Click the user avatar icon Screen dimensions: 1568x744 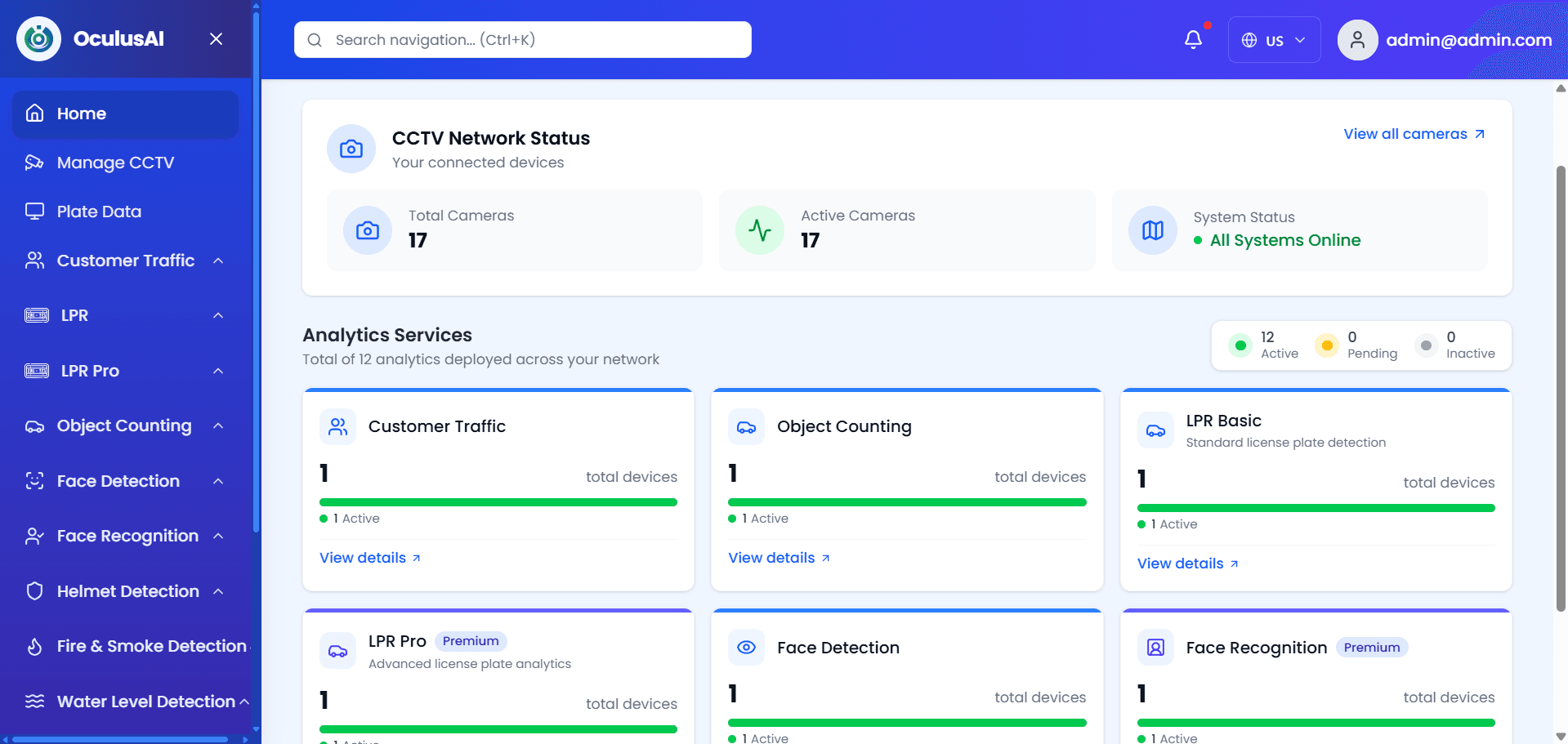point(1357,39)
